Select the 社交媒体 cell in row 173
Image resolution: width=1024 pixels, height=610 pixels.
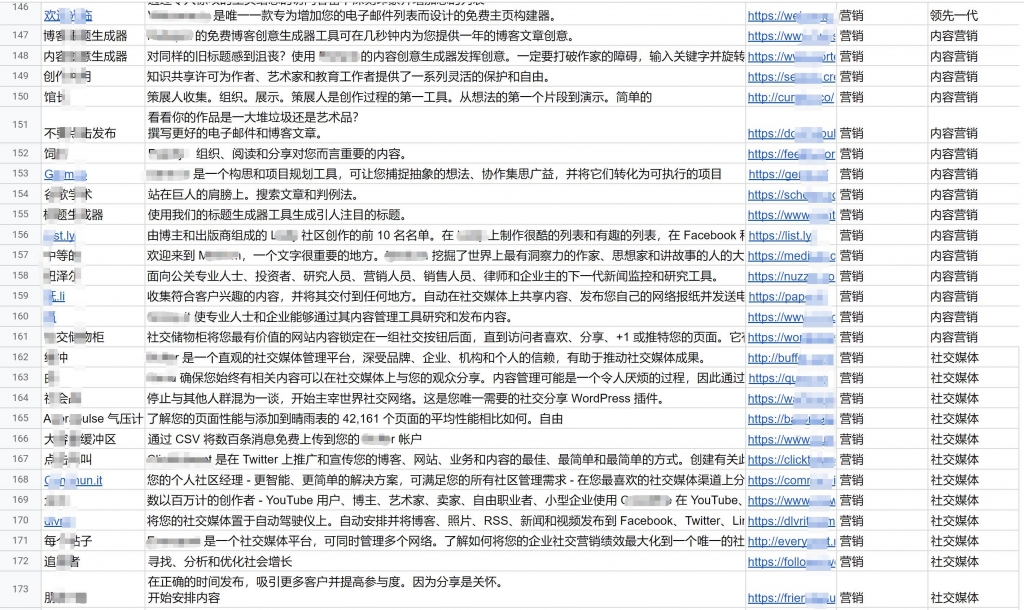coord(973,590)
